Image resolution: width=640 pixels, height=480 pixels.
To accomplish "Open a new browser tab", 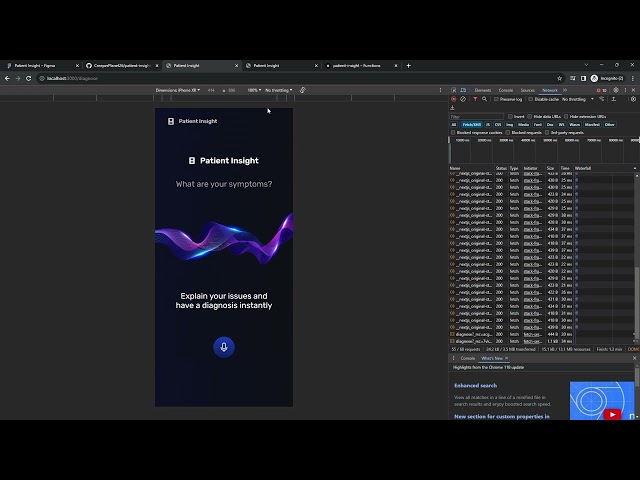I will pyautogui.click(x=409, y=66).
